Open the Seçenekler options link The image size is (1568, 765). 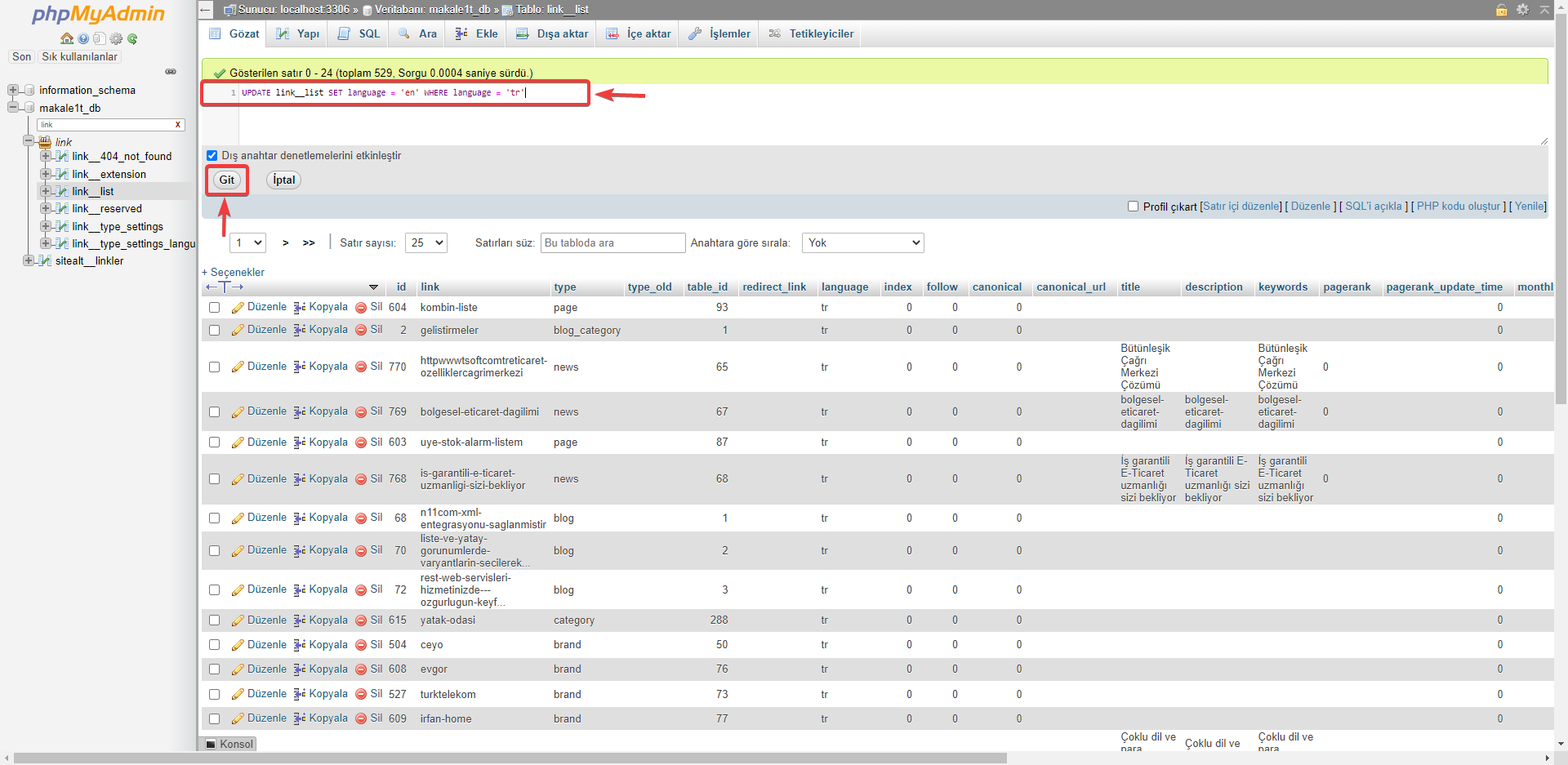(x=234, y=272)
